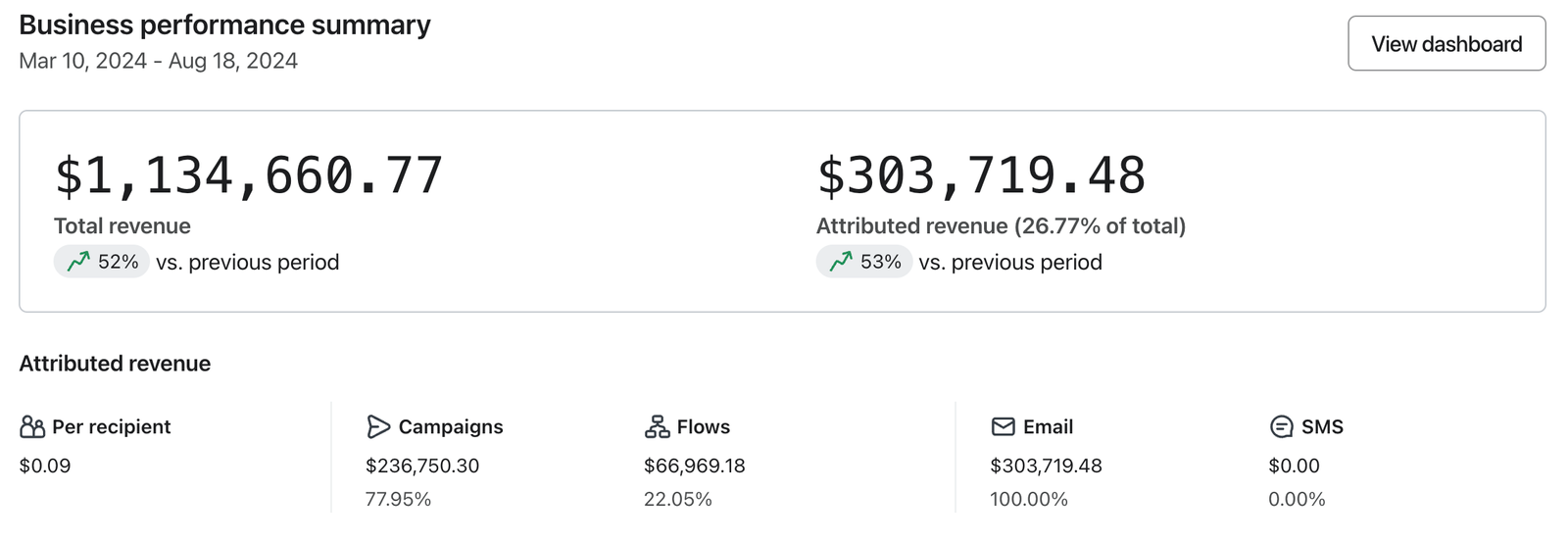Screen dimensions: 1568x542
Task: Click the per recipient value $0.09
Action: point(45,466)
